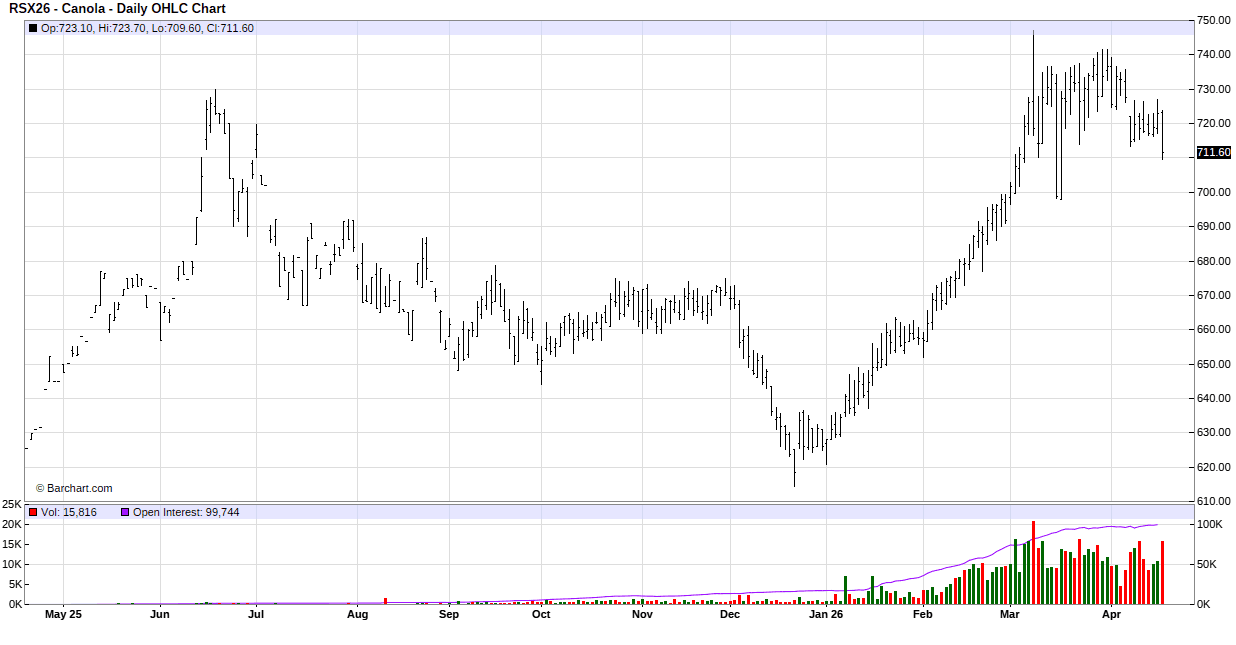The image size is (1236, 645).
Task: Click the 610.00 price axis label
Action: coord(1213,501)
